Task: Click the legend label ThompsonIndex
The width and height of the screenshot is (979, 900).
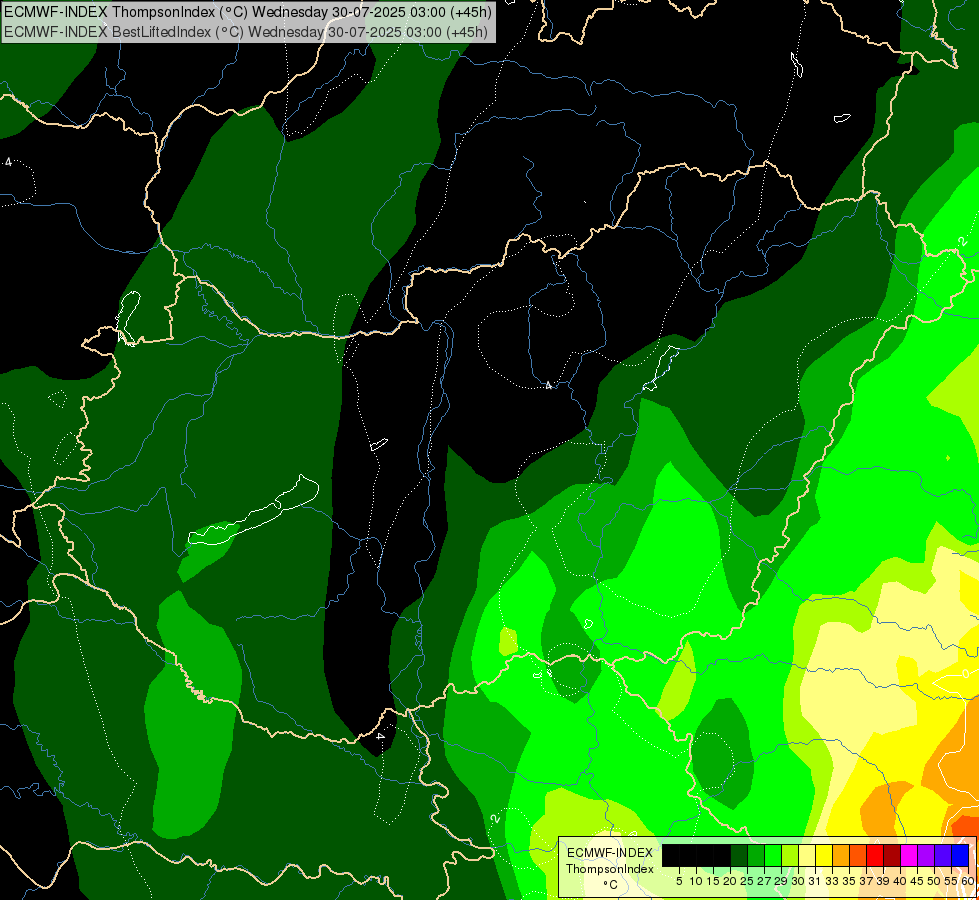Action: 609,869
